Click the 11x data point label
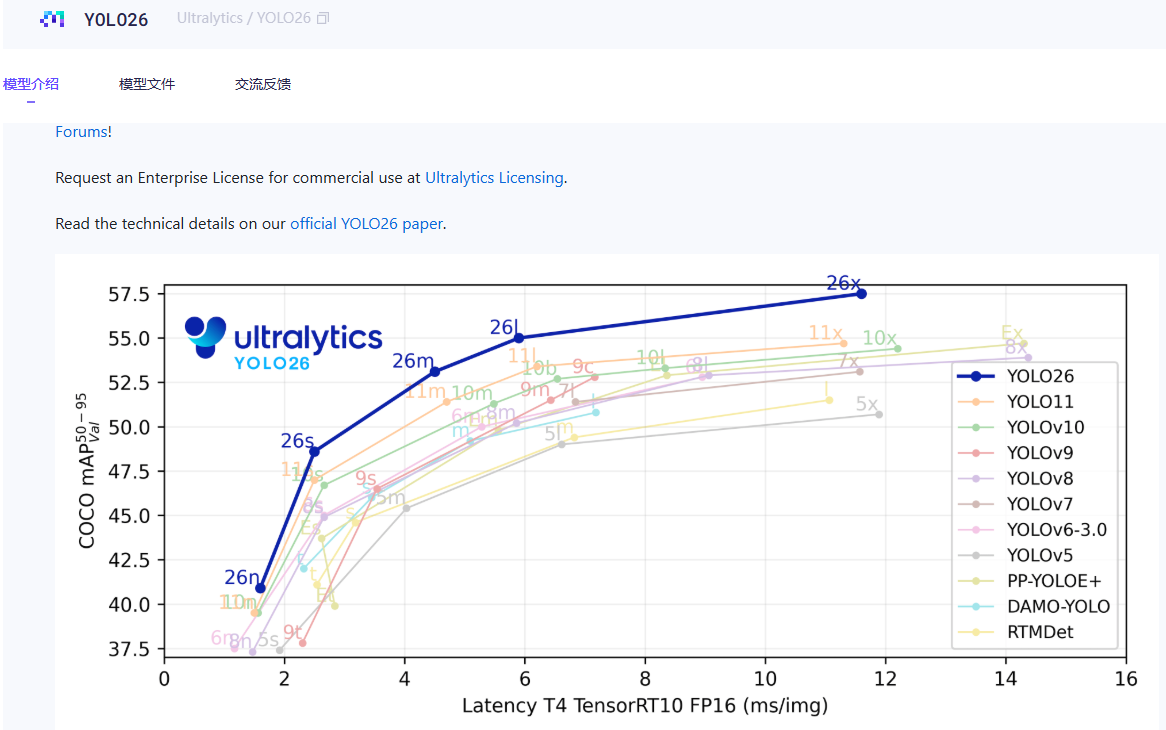 [825, 332]
